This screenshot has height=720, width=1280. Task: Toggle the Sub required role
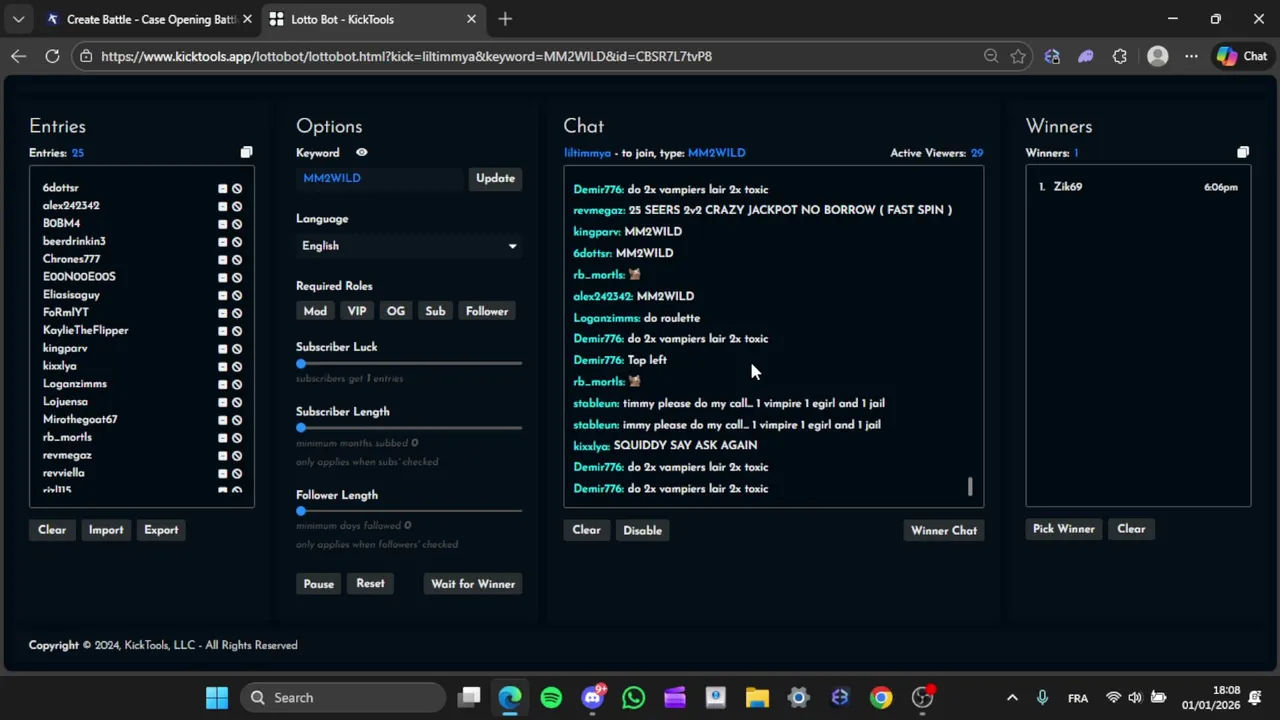click(x=435, y=311)
